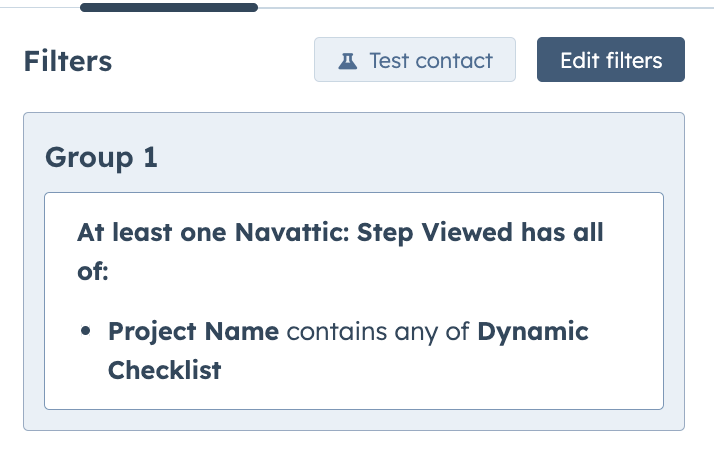Click the thin divider line beside active tab
The width and height of the screenshot is (714, 464).
tap(480, 8)
